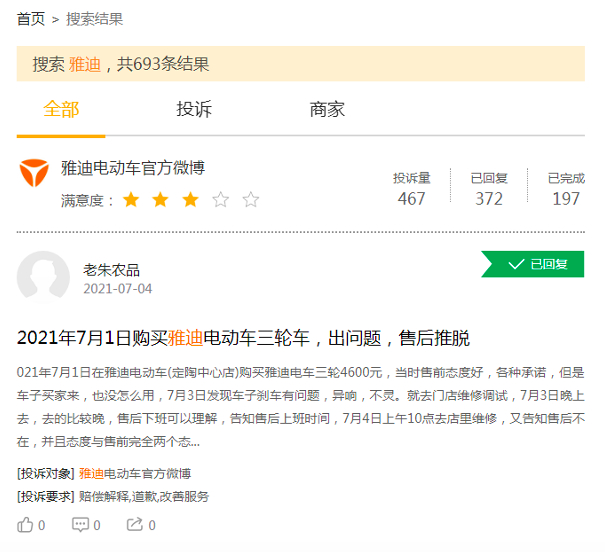Switch to the 商家 tab

point(327,109)
